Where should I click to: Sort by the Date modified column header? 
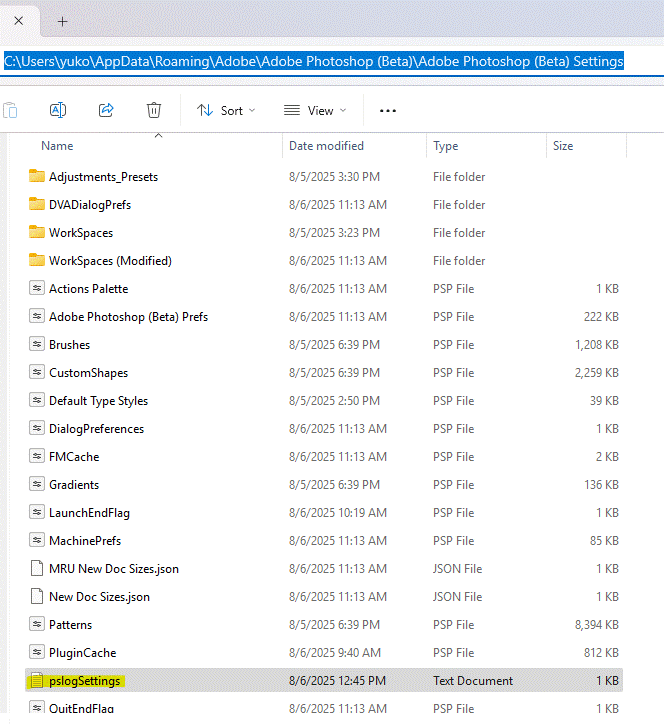(x=326, y=146)
